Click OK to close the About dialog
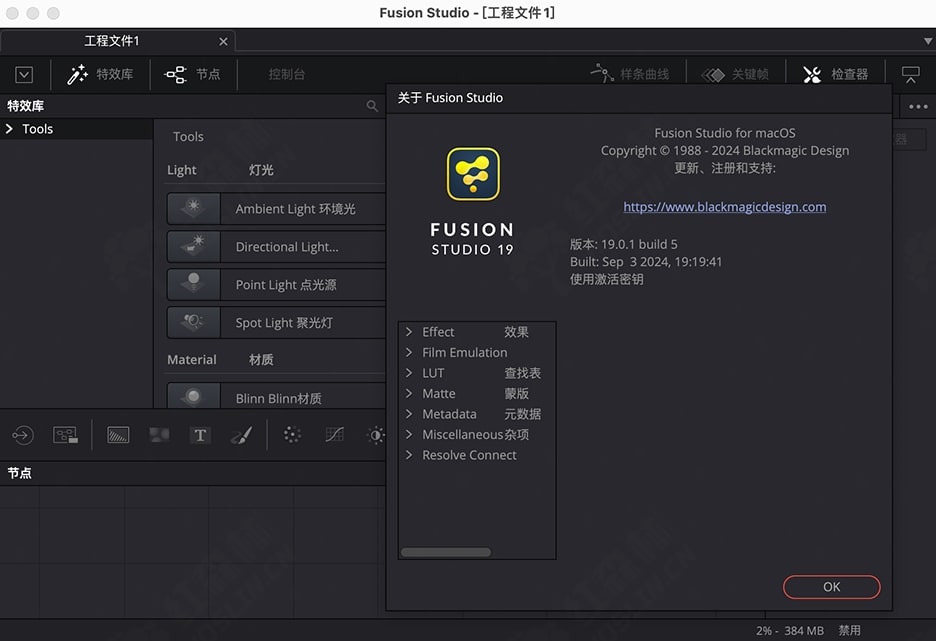936x641 pixels. point(832,587)
